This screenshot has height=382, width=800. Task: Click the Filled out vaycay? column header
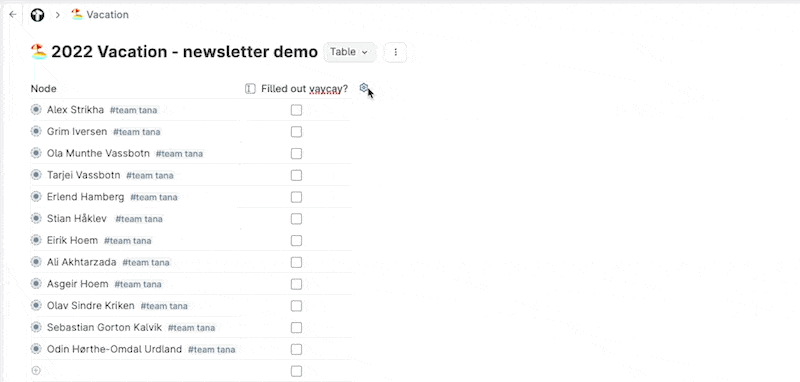tap(305, 89)
